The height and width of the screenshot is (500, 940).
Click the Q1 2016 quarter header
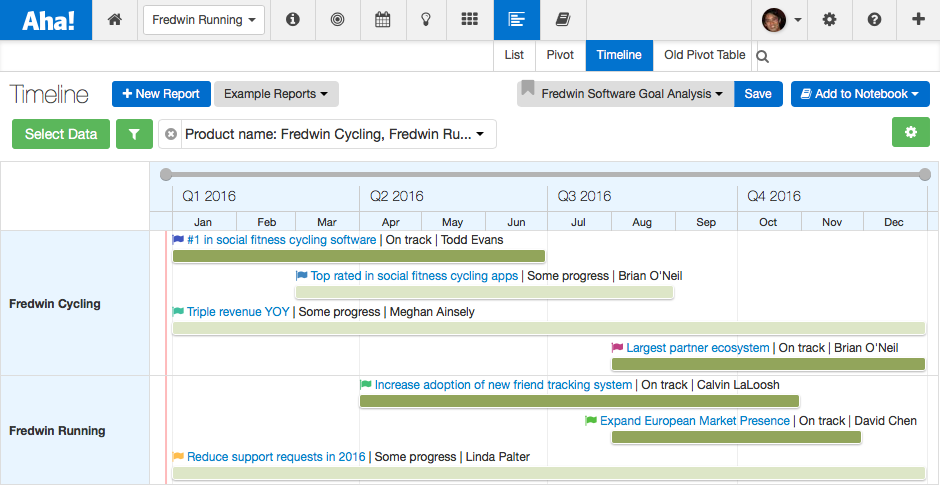209,196
